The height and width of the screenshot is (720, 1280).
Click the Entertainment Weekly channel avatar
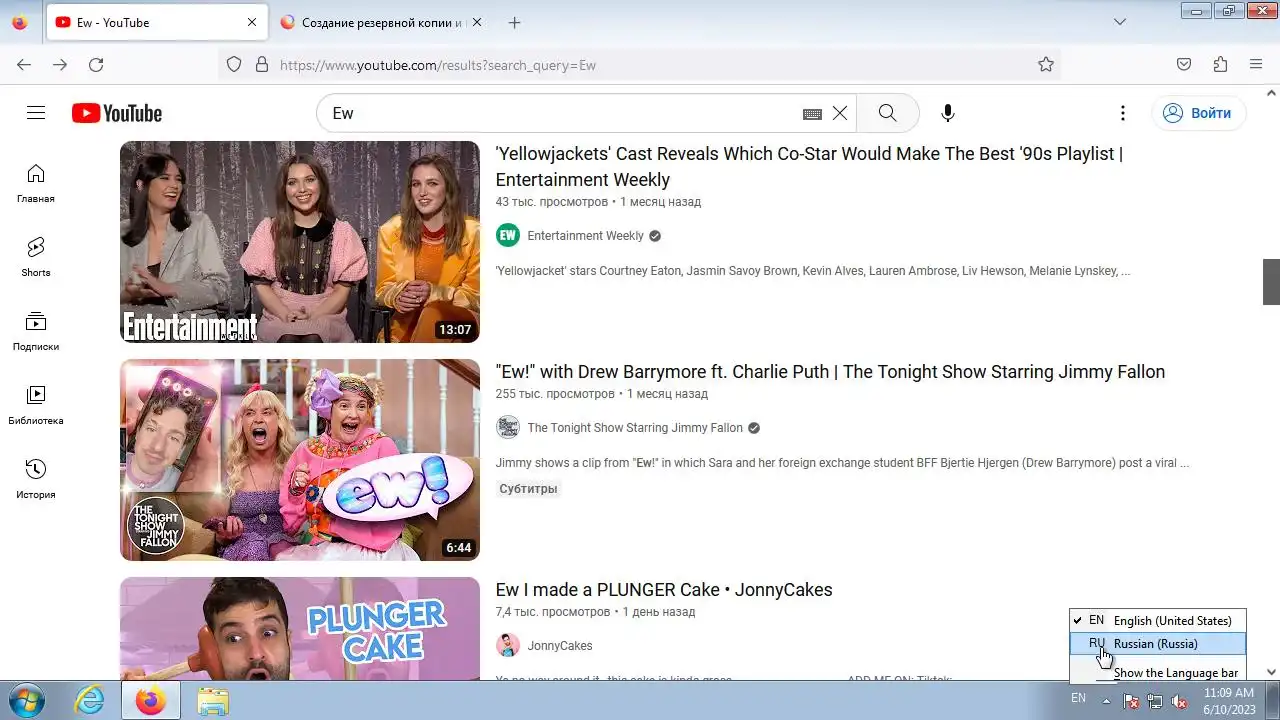coord(508,236)
